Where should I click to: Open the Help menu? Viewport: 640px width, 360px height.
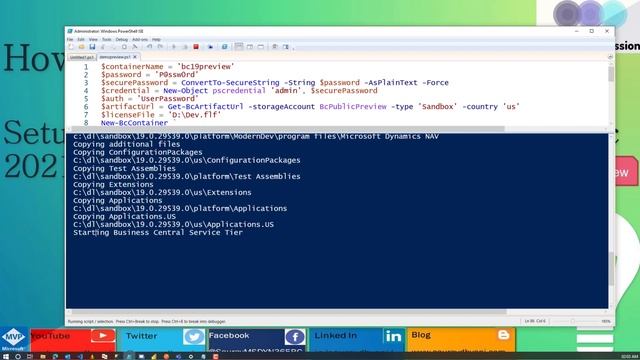coord(156,40)
